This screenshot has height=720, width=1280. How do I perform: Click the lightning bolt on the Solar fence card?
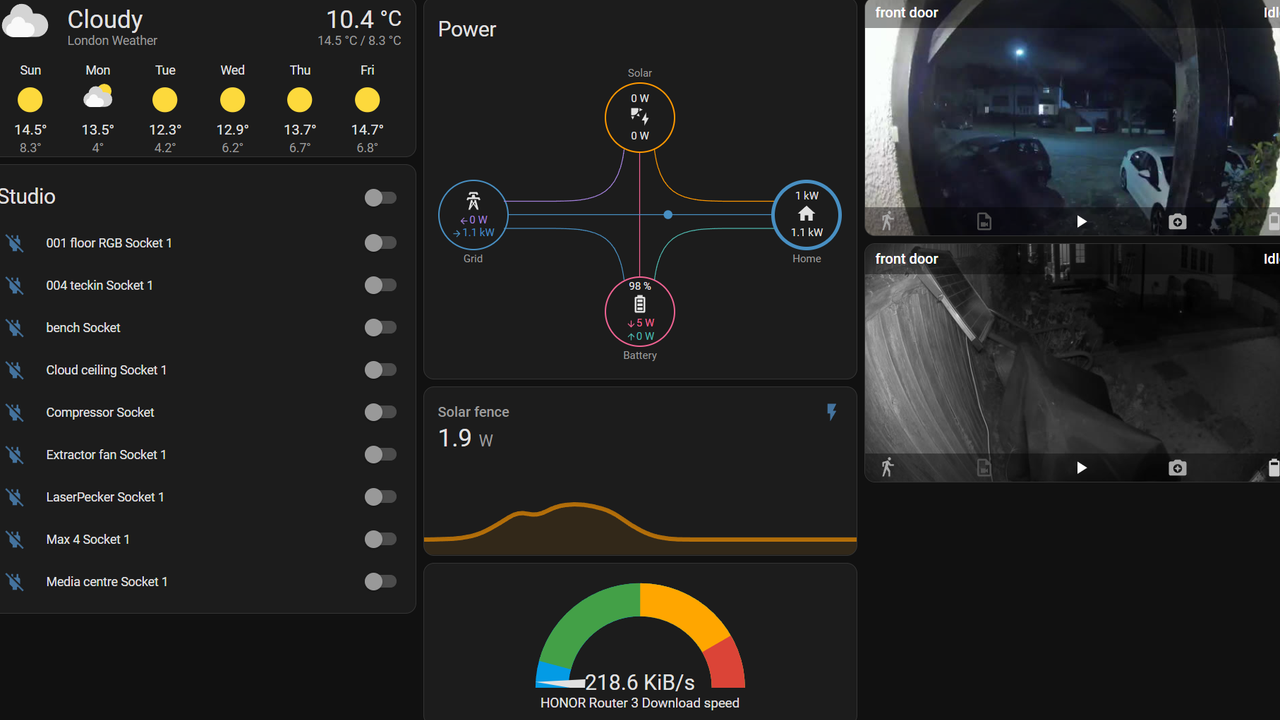pos(831,412)
